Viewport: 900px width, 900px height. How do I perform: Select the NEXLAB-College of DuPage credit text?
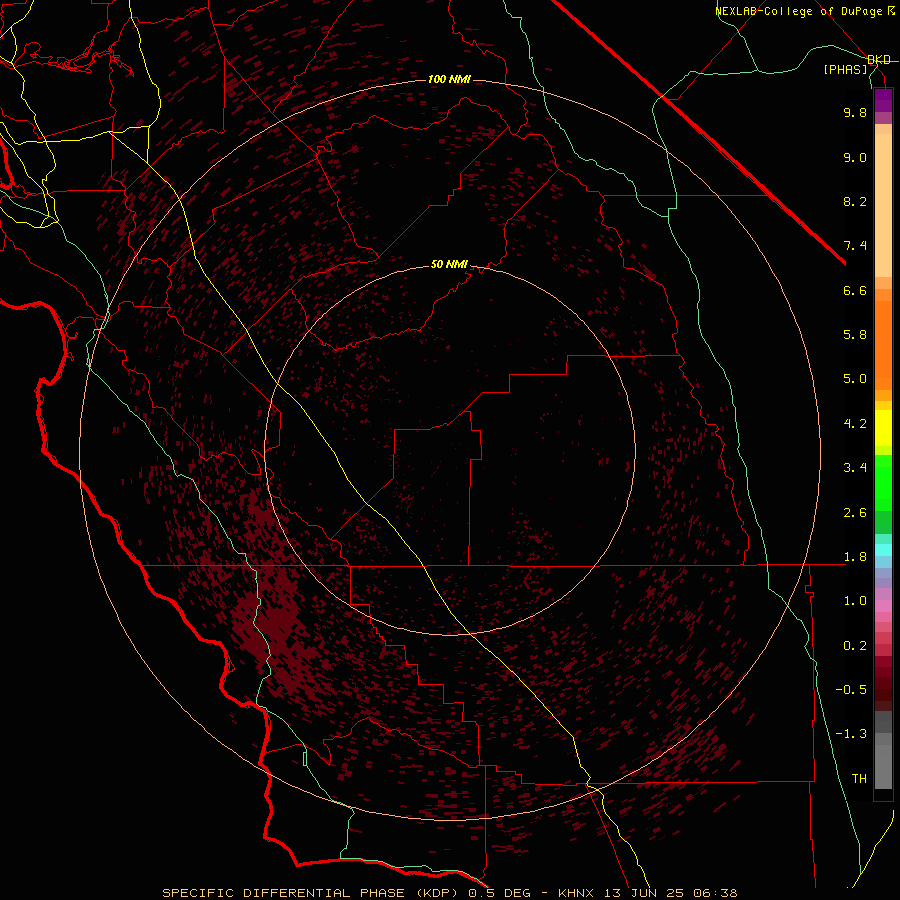point(799,11)
